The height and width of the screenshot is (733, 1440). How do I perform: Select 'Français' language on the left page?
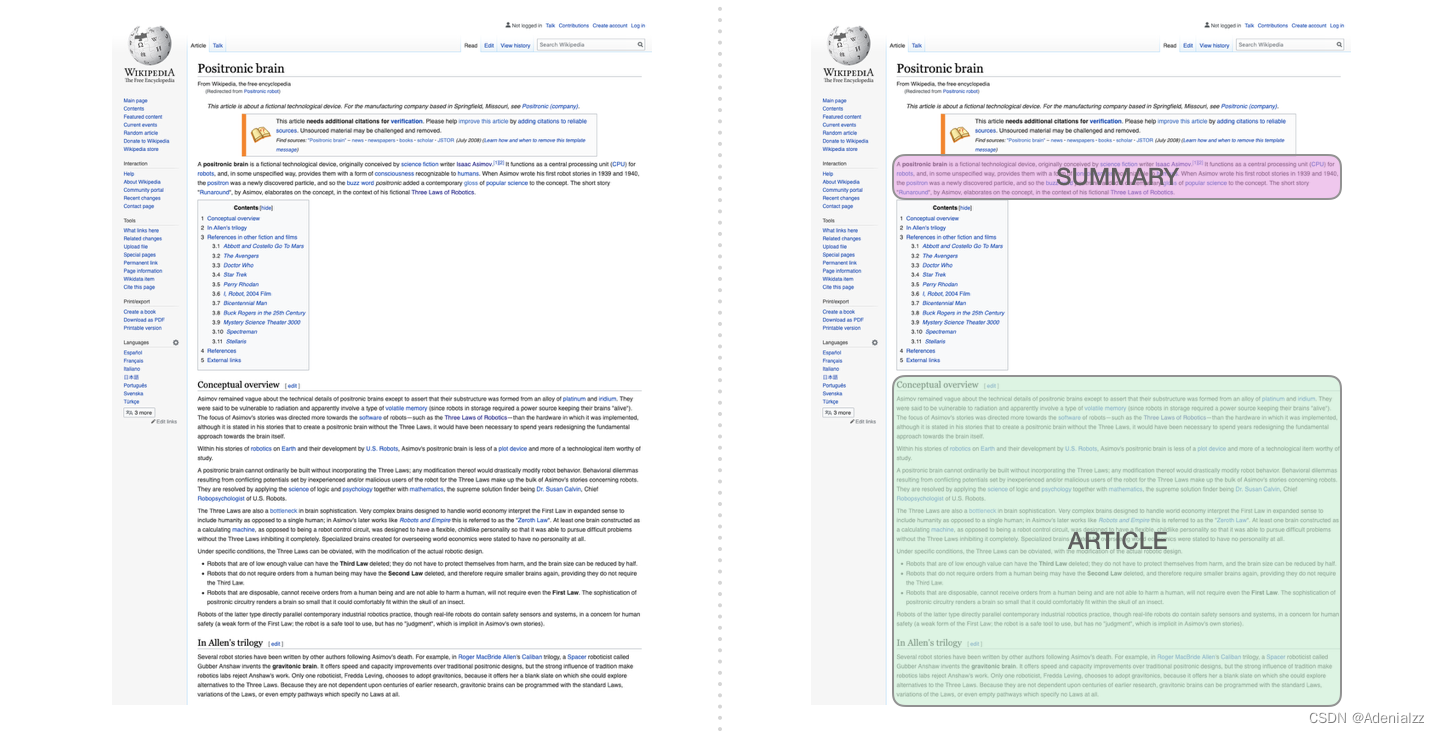point(133,361)
